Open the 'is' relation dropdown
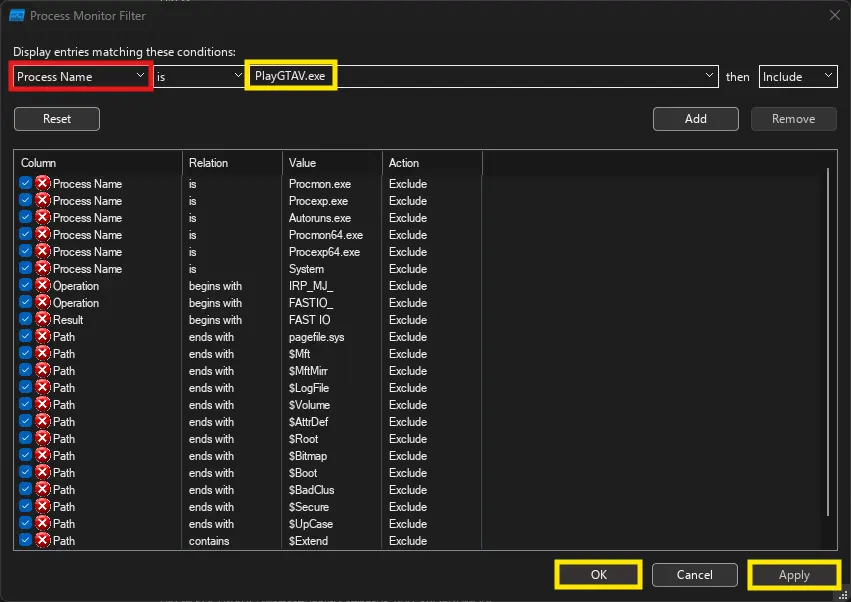The height and width of the screenshot is (602, 851). tap(199, 77)
